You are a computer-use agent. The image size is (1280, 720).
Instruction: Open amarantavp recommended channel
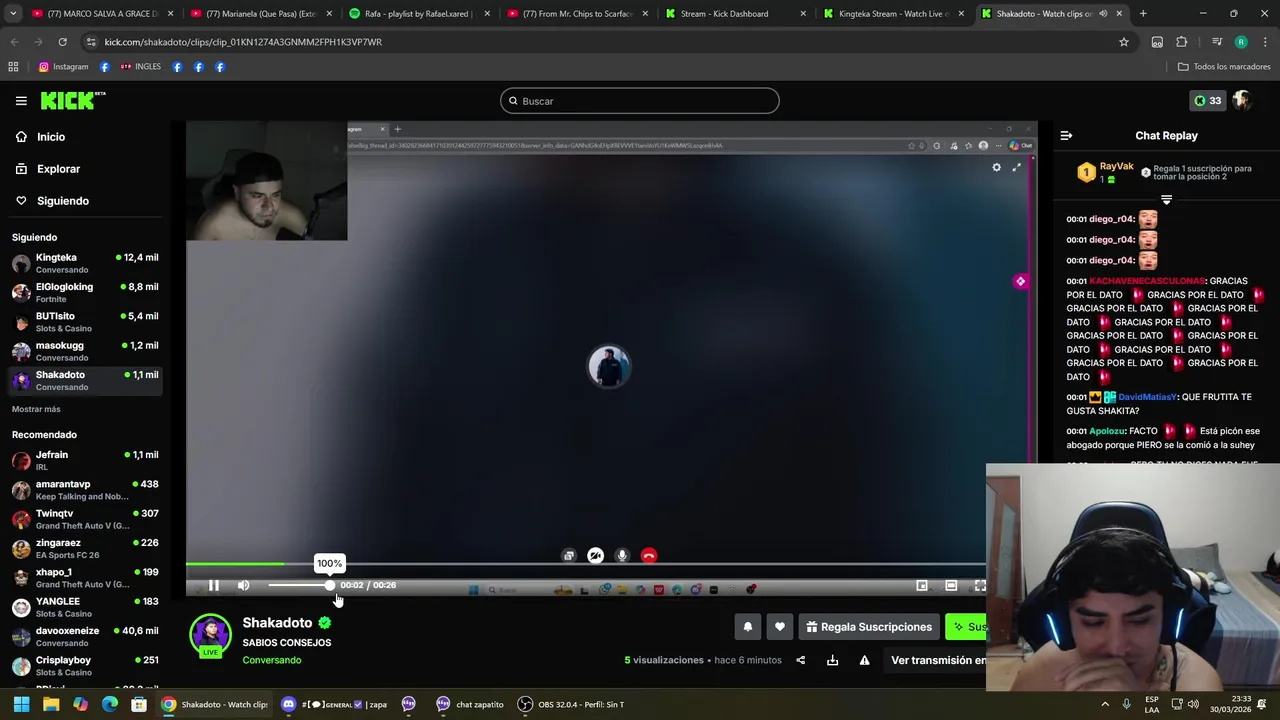point(84,490)
